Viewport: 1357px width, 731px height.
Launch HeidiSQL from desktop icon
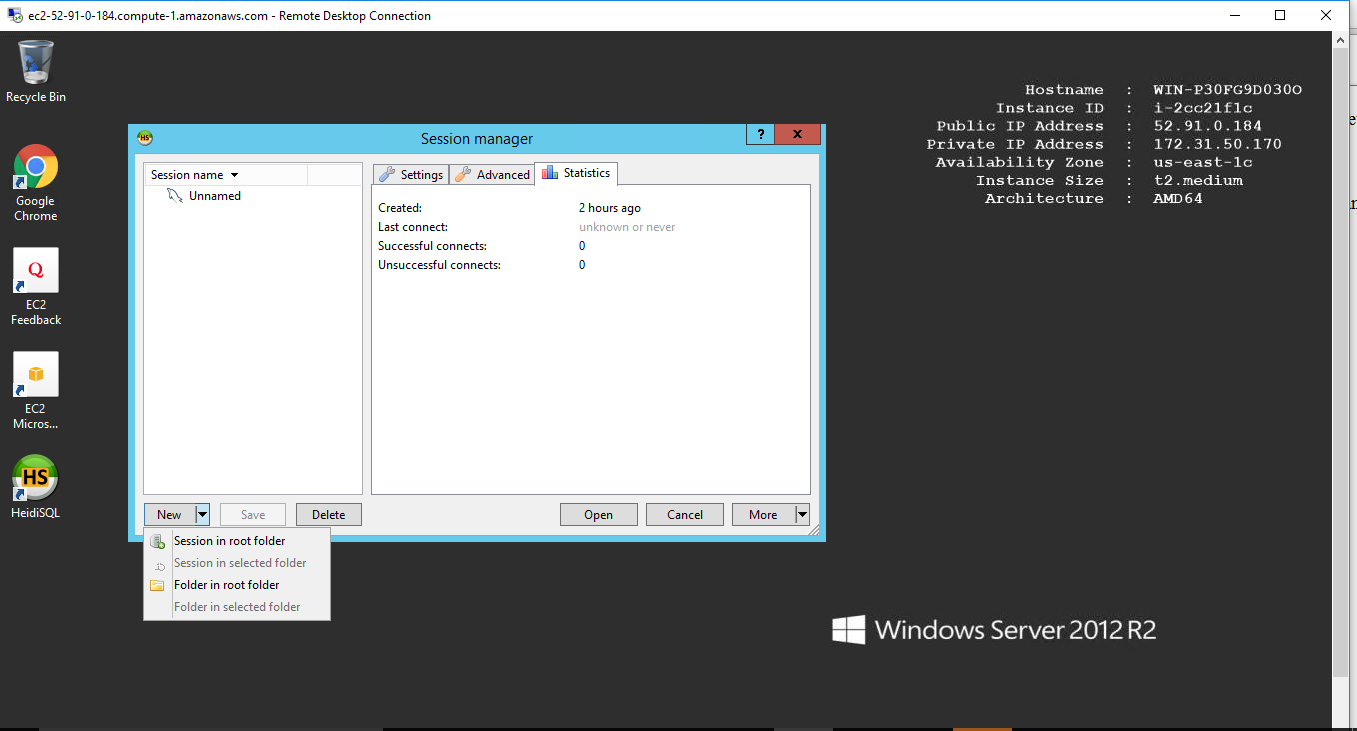pos(36,478)
